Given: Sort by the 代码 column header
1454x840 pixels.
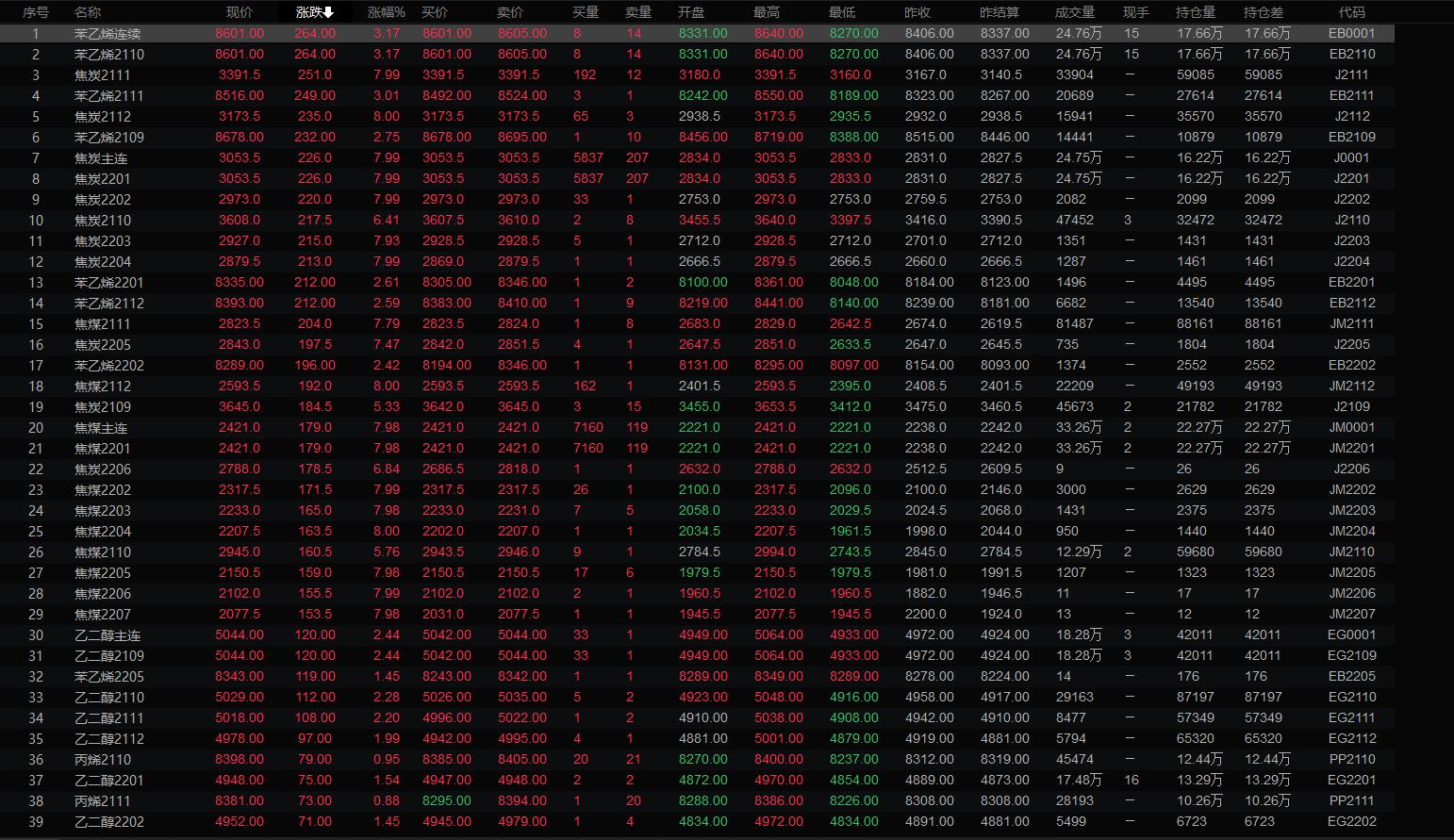Looking at the screenshot, I should (x=1352, y=12).
